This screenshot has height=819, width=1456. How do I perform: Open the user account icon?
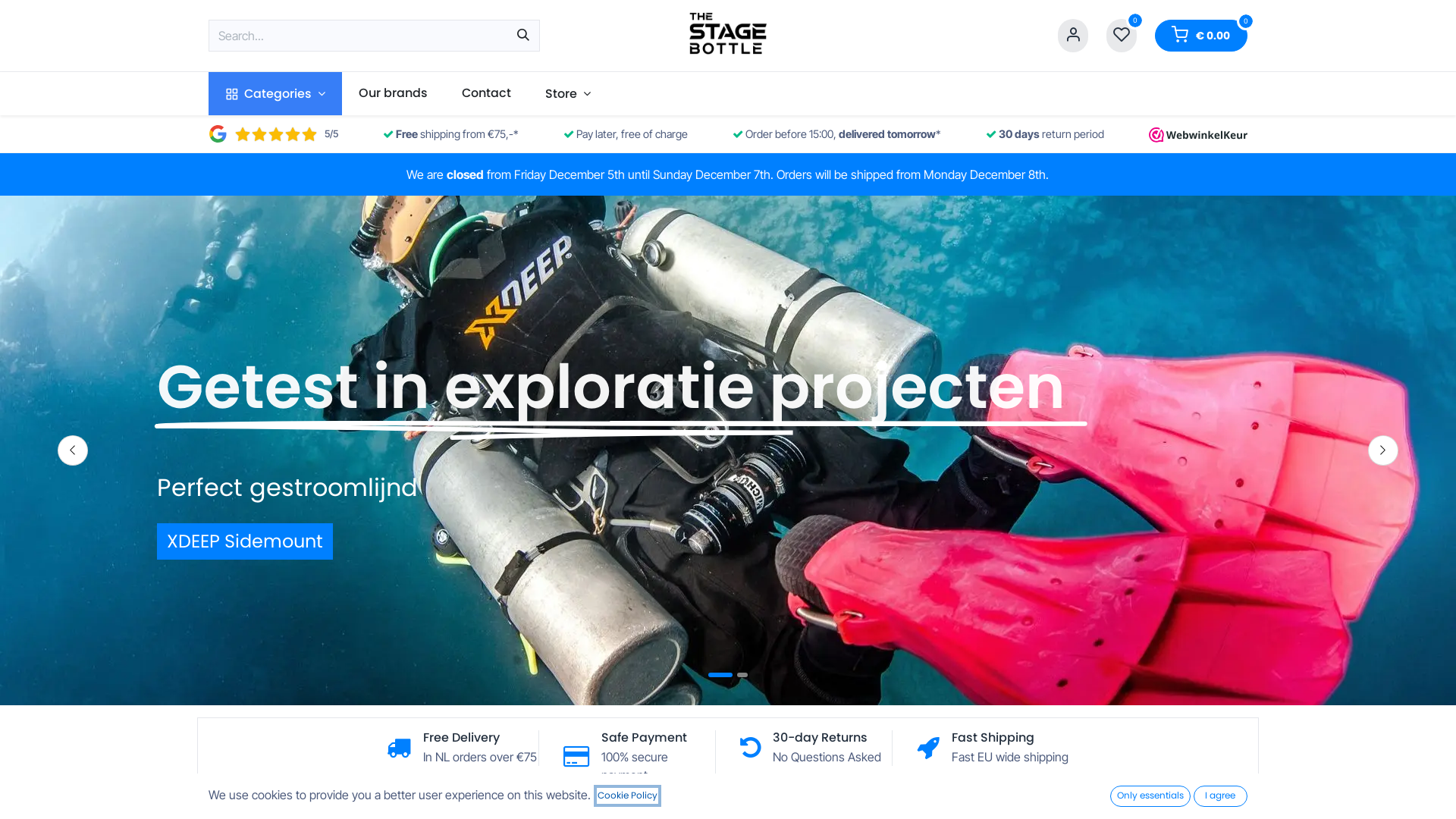(1072, 36)
